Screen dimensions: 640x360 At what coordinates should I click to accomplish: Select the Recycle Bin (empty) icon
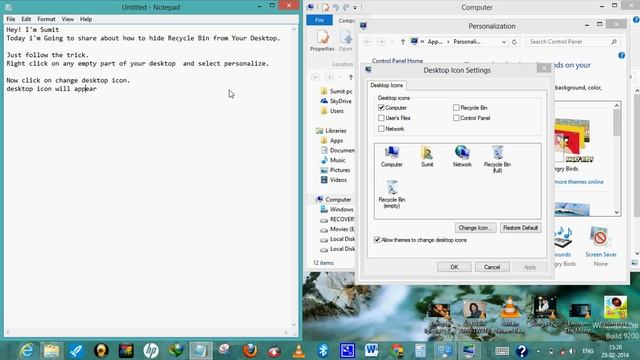click(391, 194)
